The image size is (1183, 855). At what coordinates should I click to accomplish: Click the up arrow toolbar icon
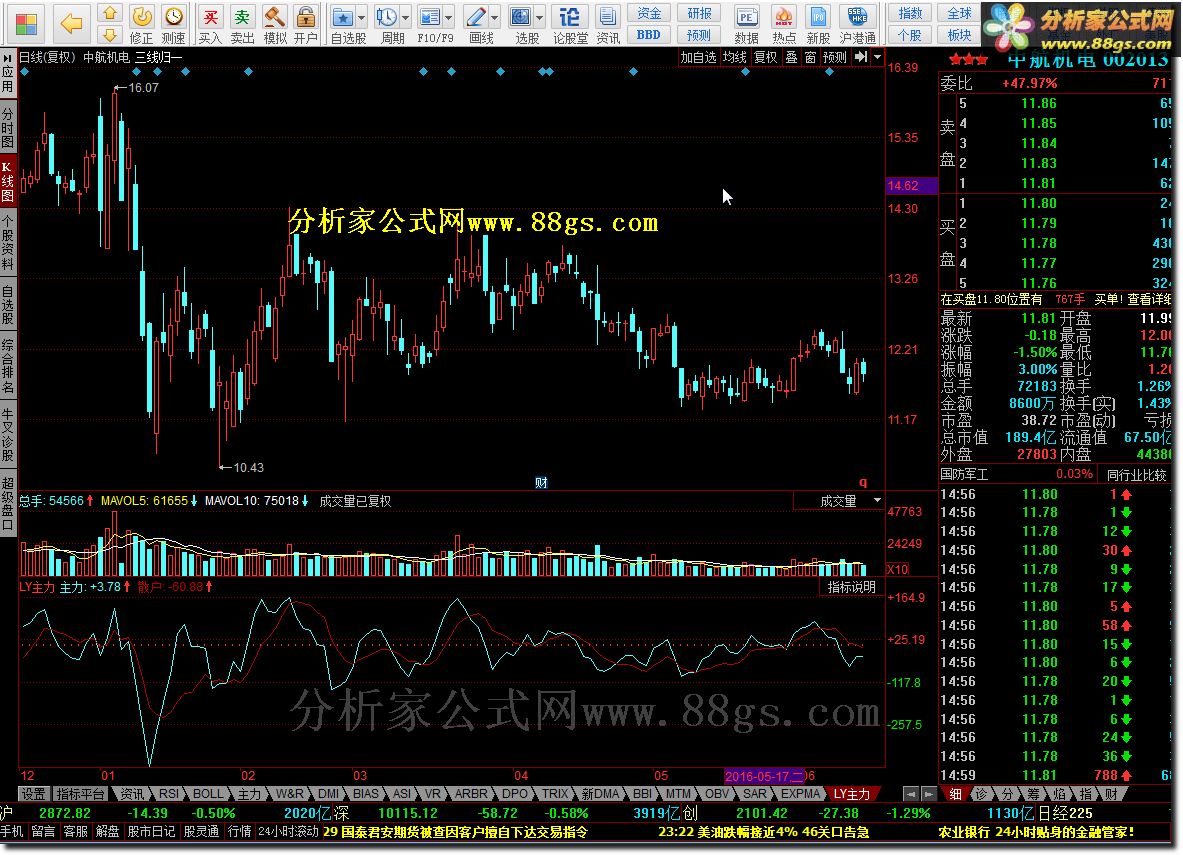click(110, 14)
